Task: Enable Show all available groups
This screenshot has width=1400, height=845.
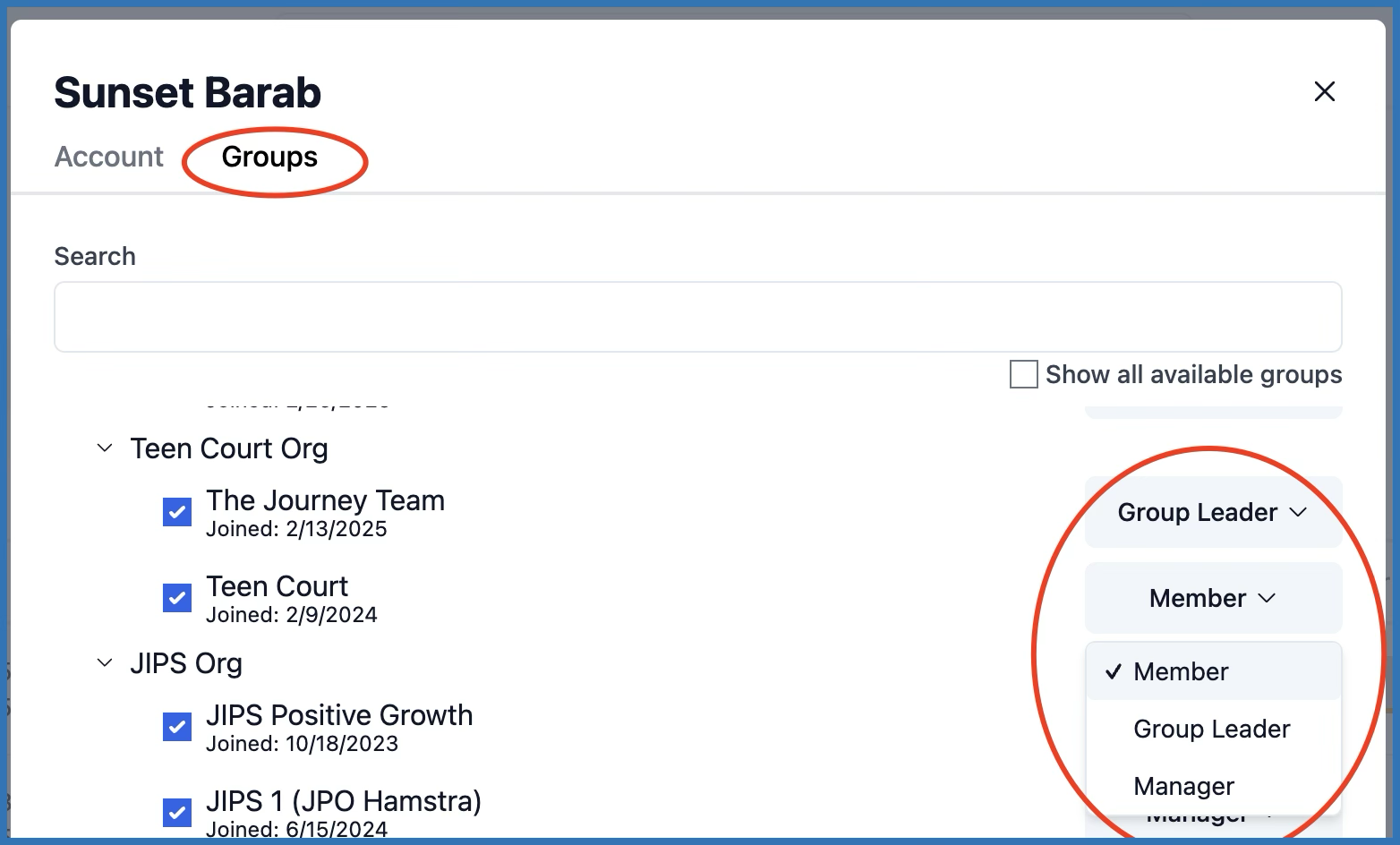Action: click(1024, 374)
